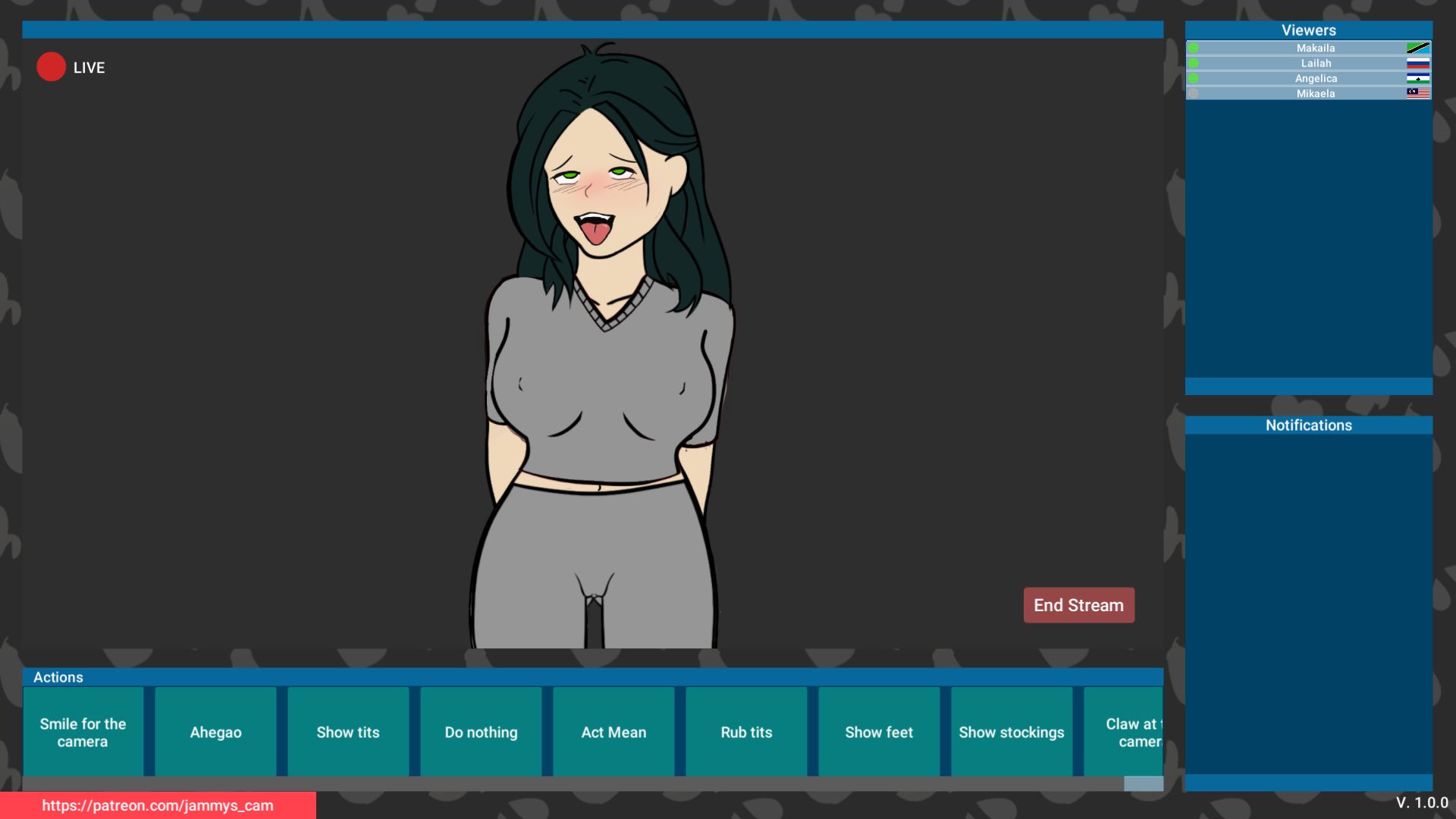Click the Tanzania flag next to Makaila
1456x819 pixels.
[x=1417, y=48]
